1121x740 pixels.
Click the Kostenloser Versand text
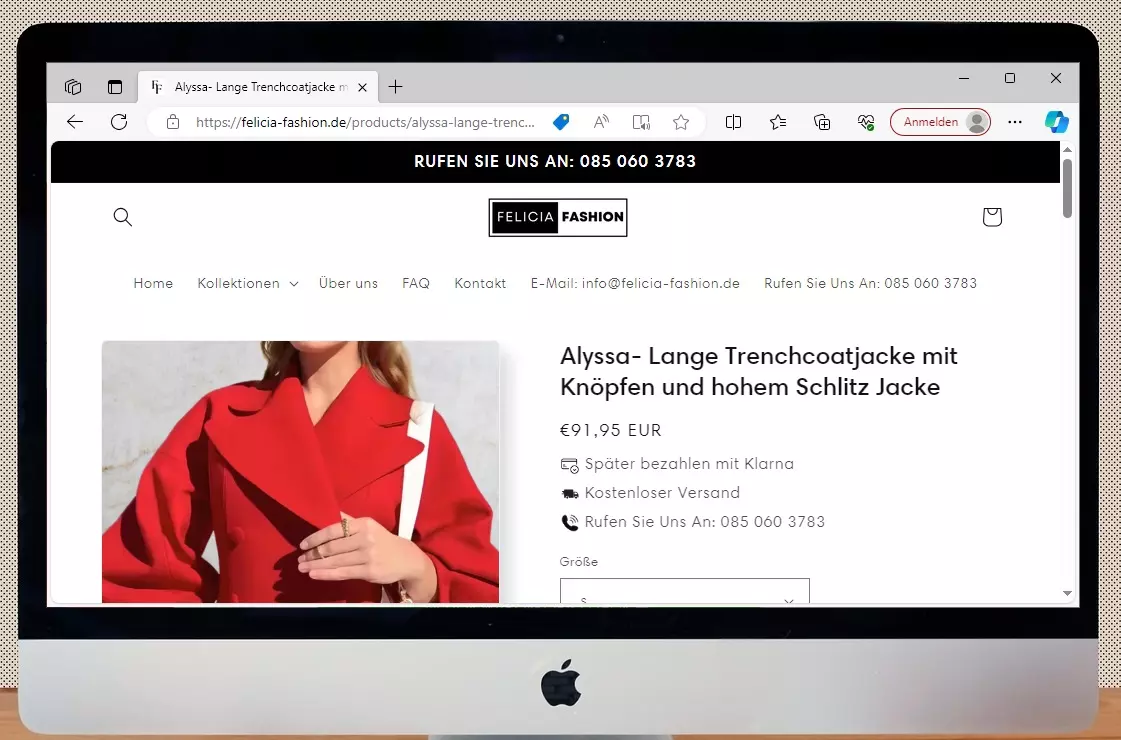coord(662,493)
